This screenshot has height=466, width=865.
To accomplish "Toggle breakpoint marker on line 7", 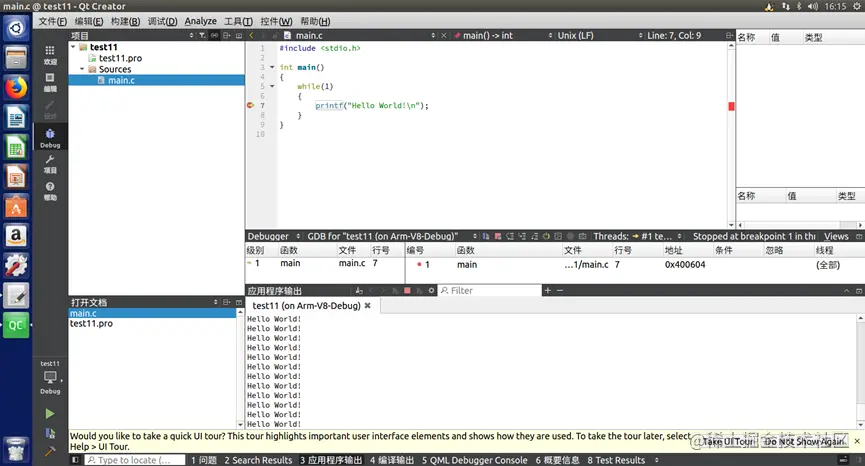I will (250, 105).
